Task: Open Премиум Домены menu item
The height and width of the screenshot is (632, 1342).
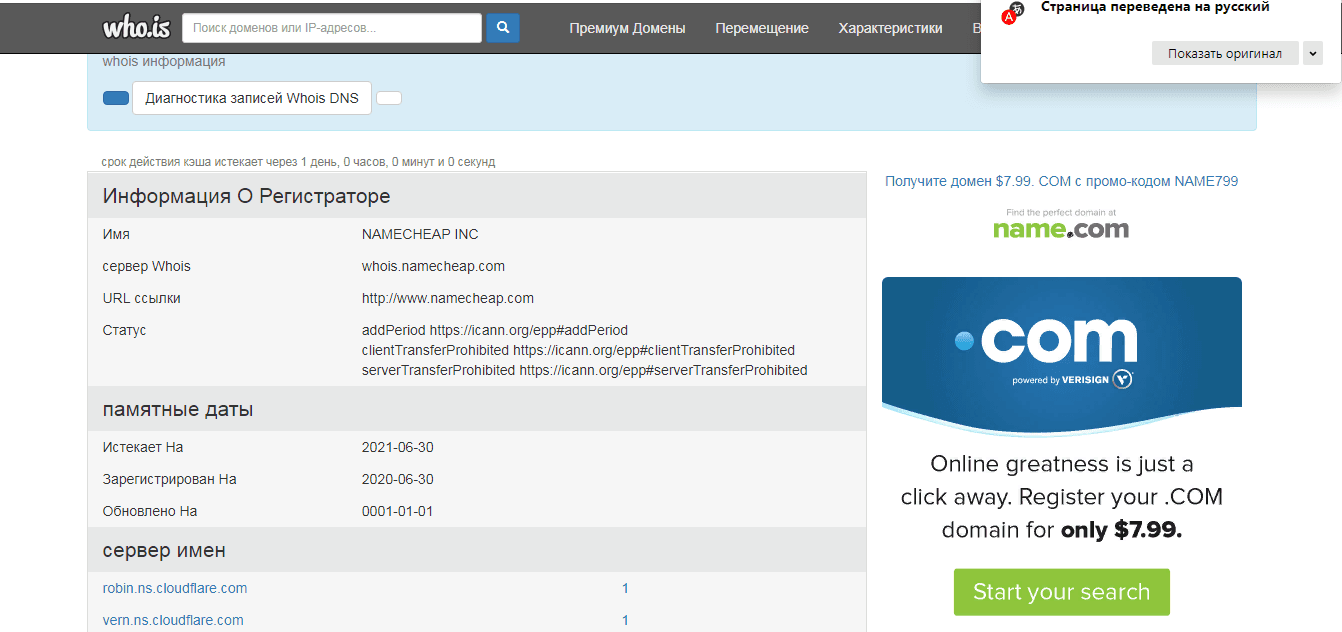Action: 627,28
